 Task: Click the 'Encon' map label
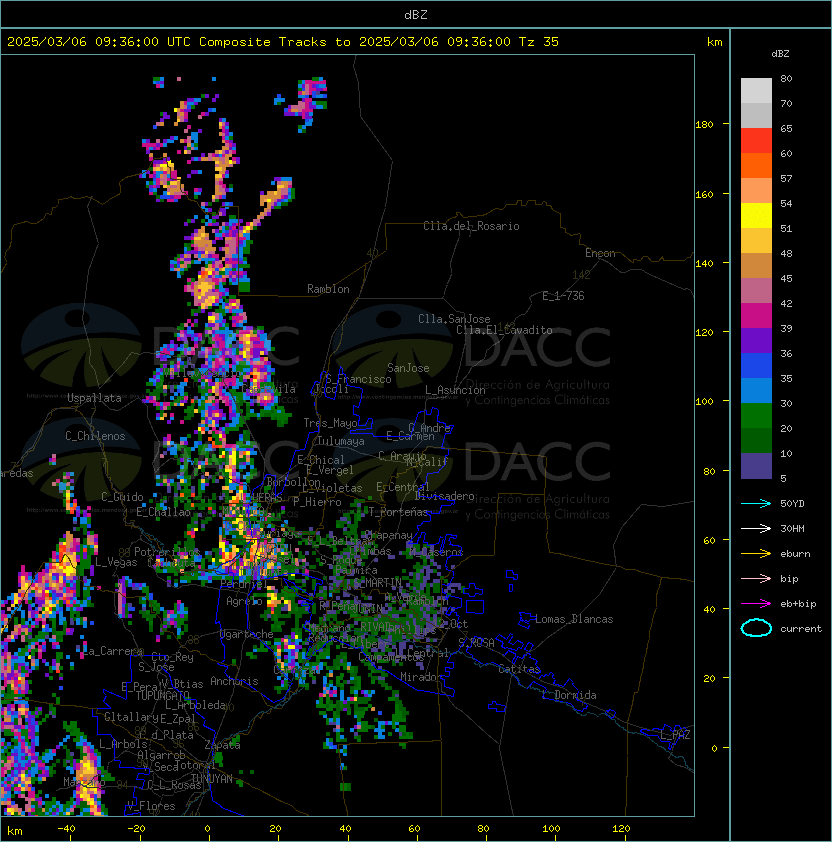(600, 253)
